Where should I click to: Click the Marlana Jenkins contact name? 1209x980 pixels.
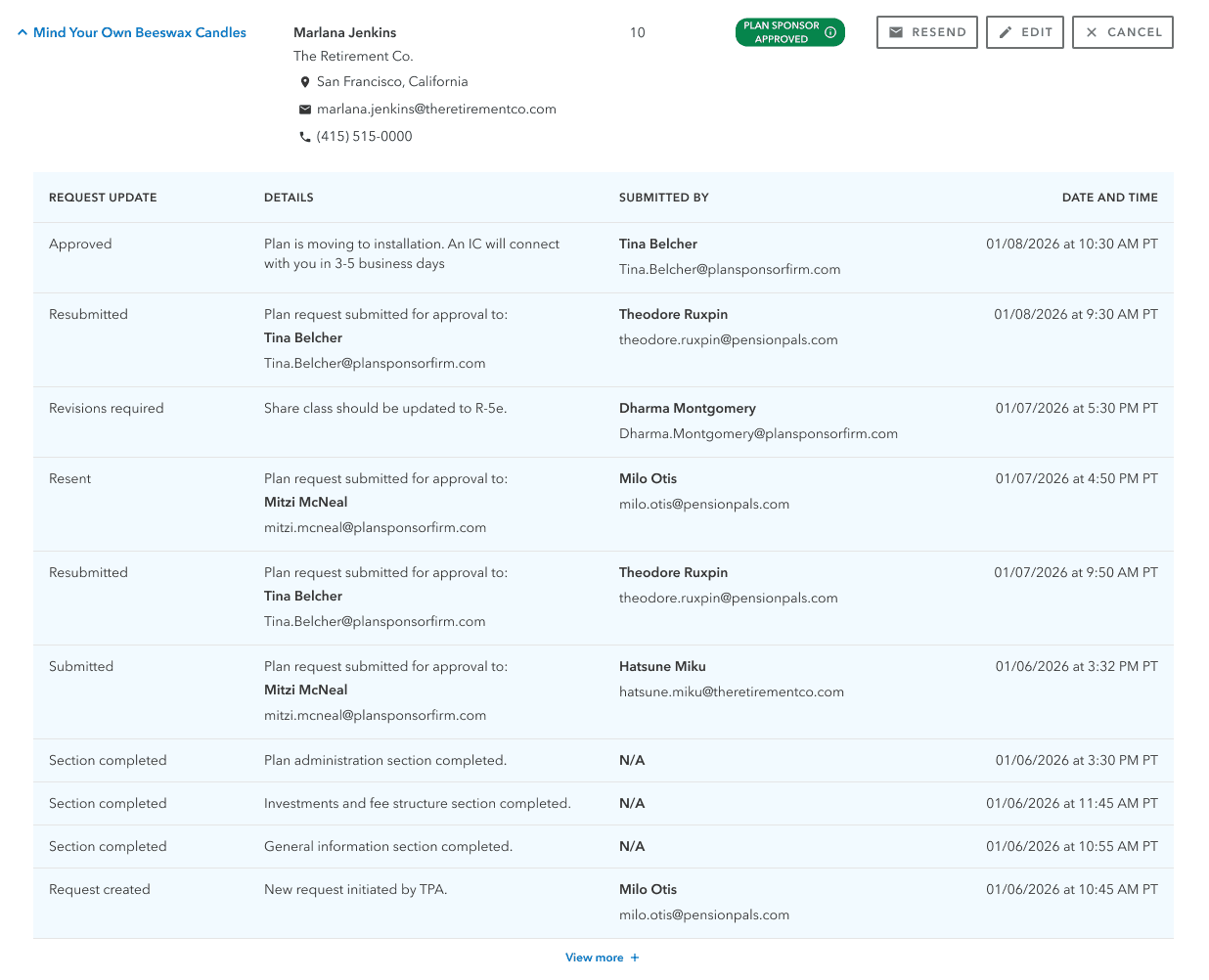click(345, 32)
